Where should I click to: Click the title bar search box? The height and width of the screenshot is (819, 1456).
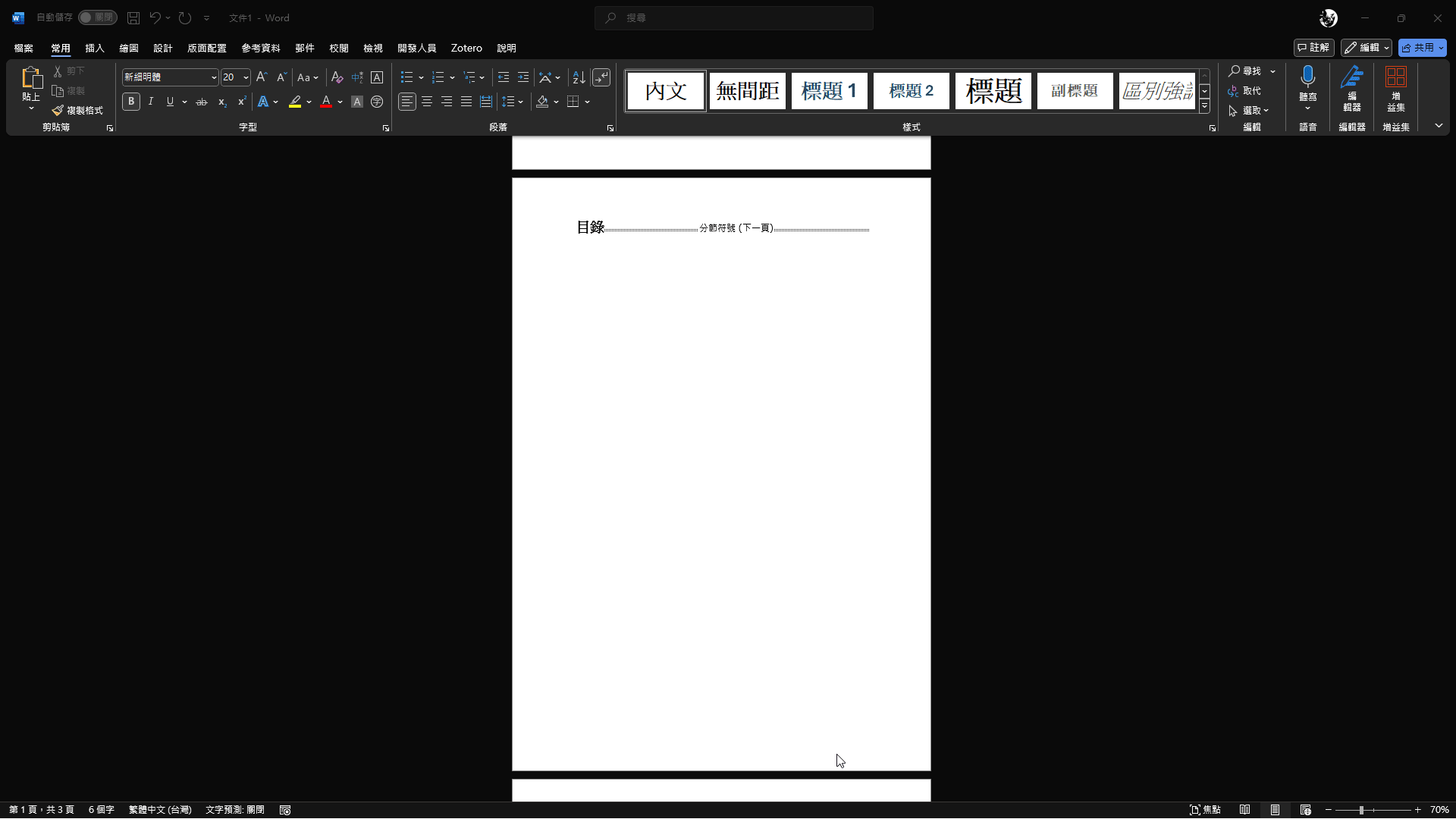coord(733,17)
